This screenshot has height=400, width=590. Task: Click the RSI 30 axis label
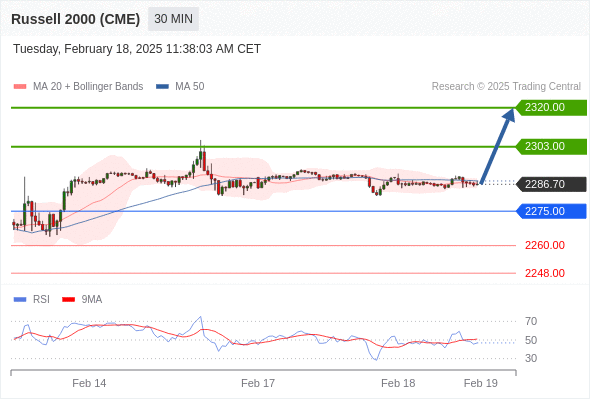(x=531, y=358)
